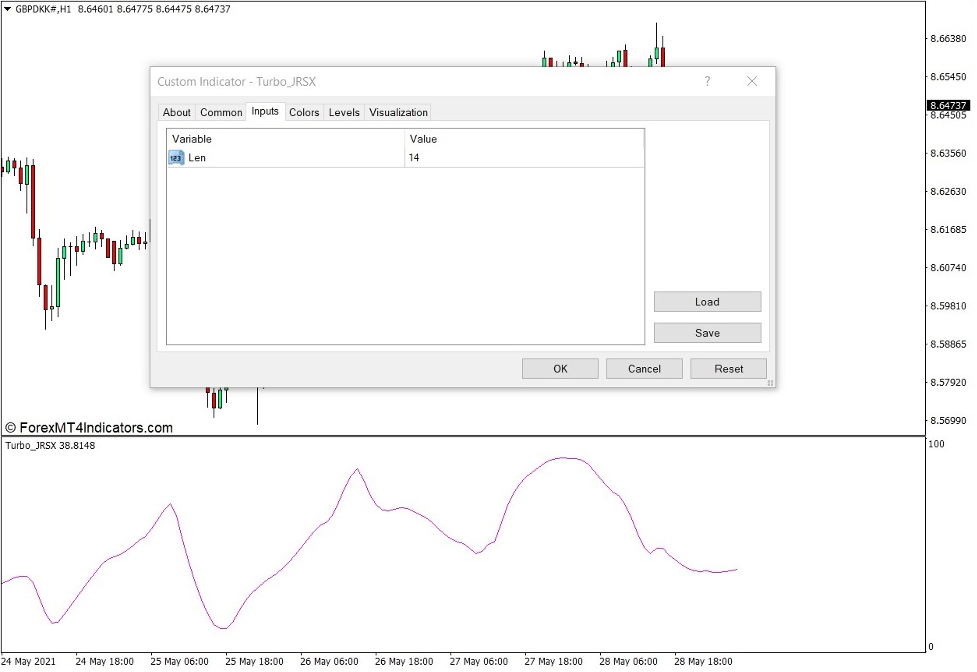Select the Inputs tab
This screenshot has width=977, height=672.
[265, 112]
